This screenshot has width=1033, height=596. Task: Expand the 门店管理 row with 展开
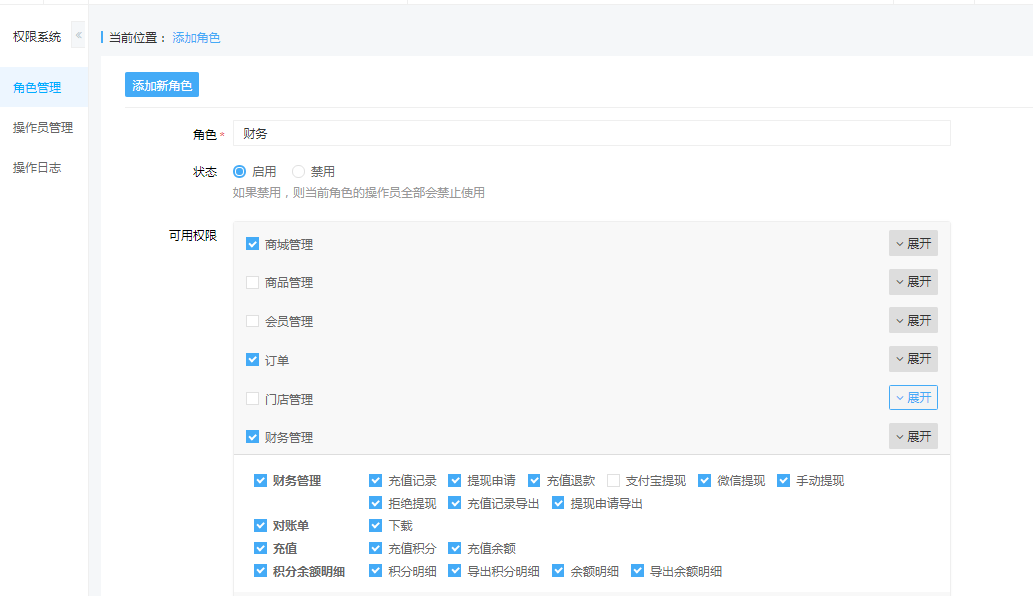[913, 398]
